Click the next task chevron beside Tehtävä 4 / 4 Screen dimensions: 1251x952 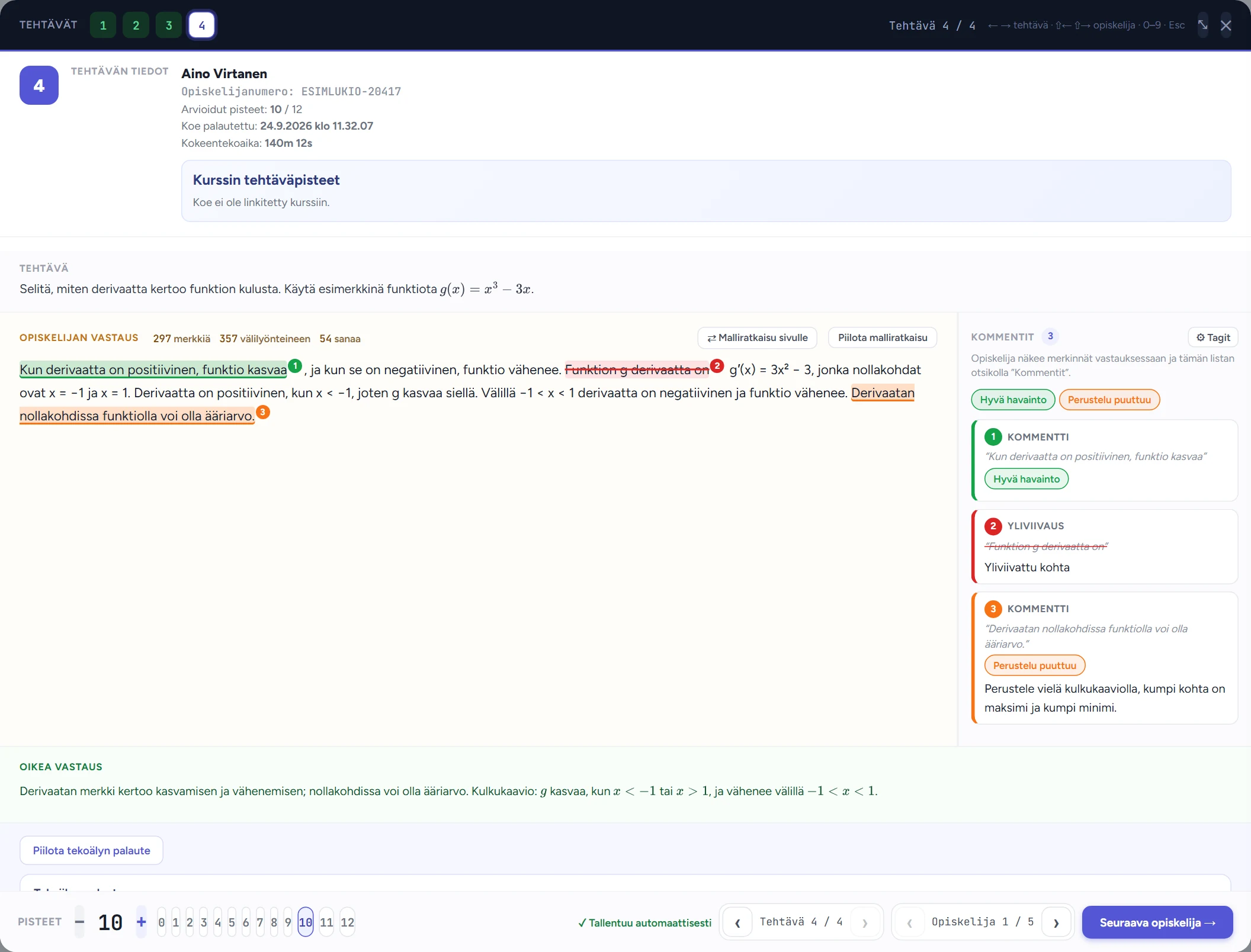click(865, 922)
